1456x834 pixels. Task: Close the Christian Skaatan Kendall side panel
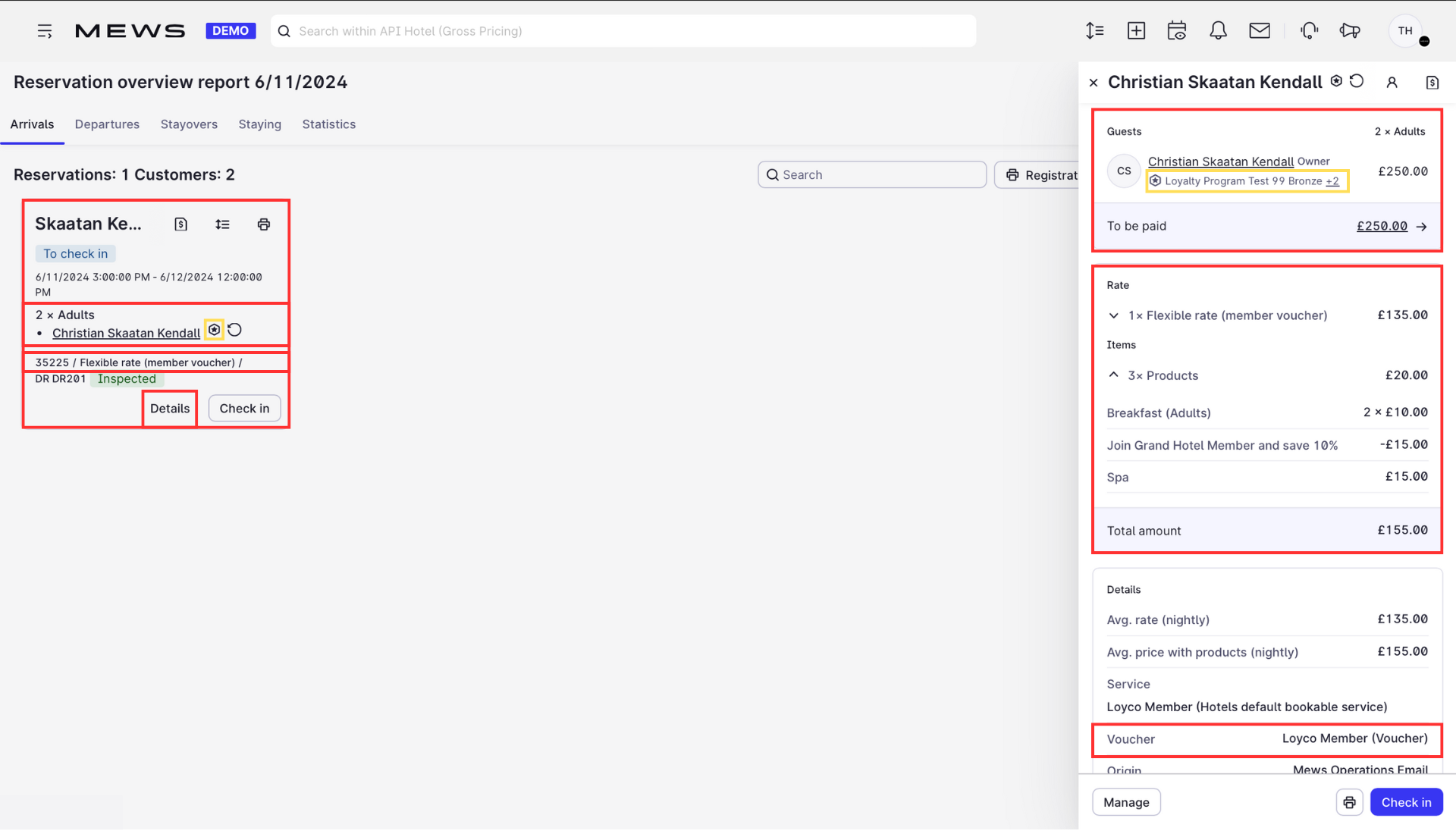(1094, 83)
